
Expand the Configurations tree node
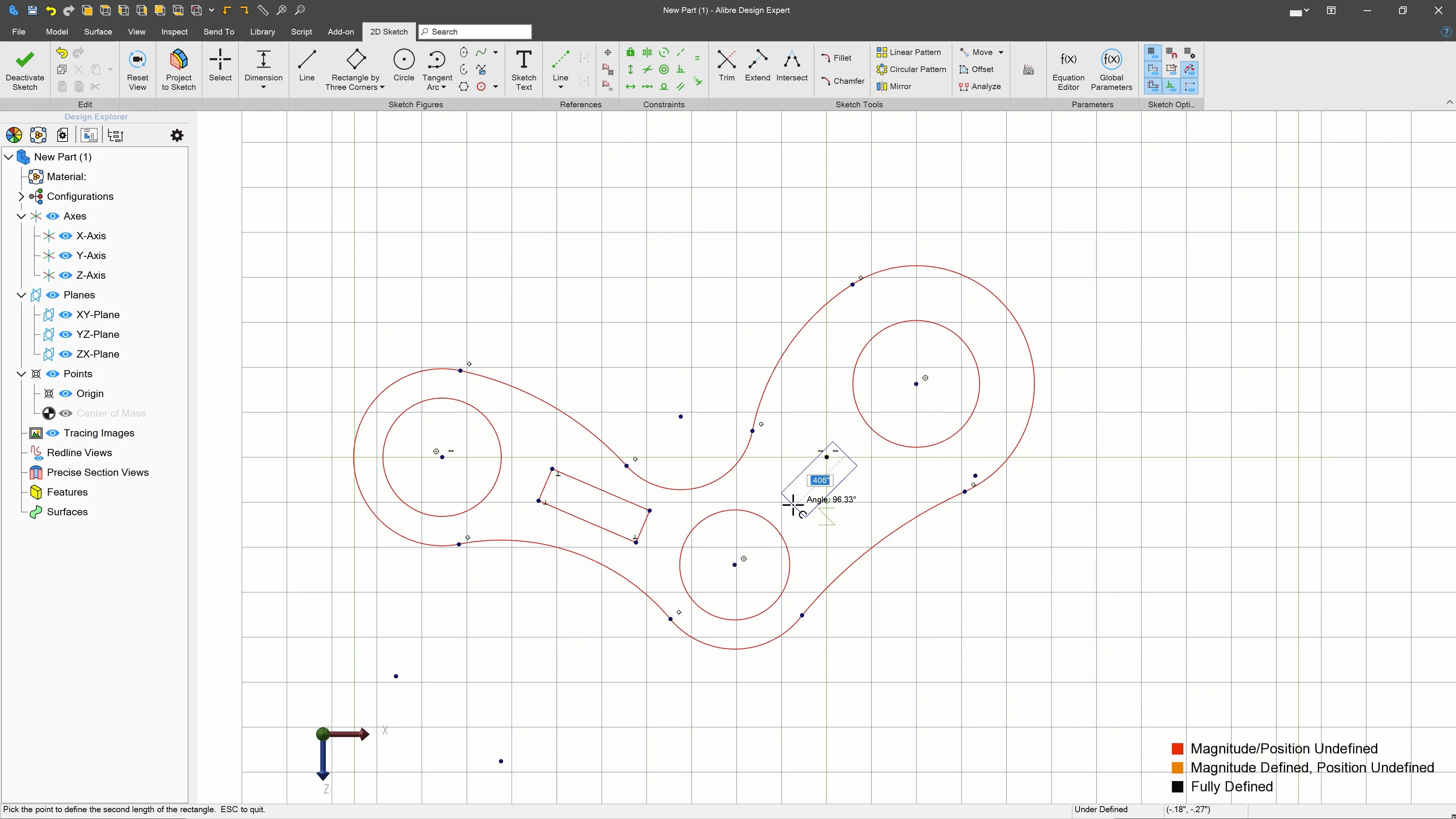point(22,196)
